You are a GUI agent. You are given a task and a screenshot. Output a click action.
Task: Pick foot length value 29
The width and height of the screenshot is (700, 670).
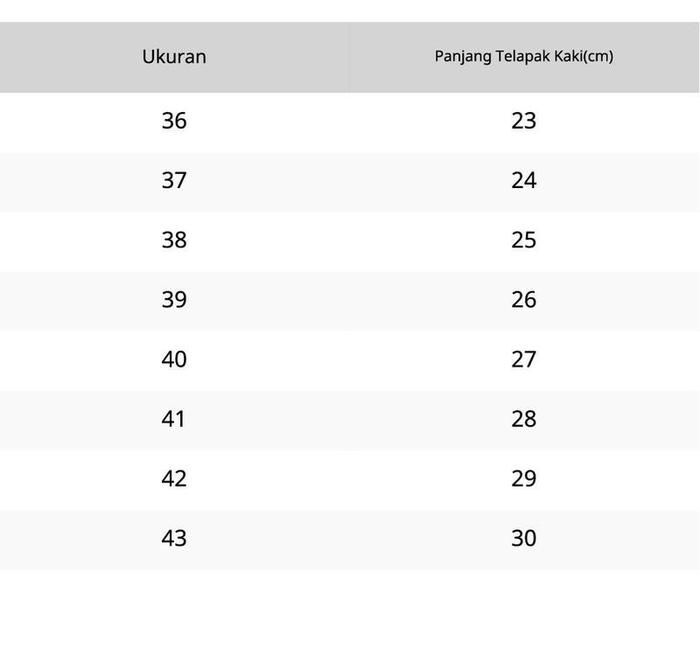524,479
